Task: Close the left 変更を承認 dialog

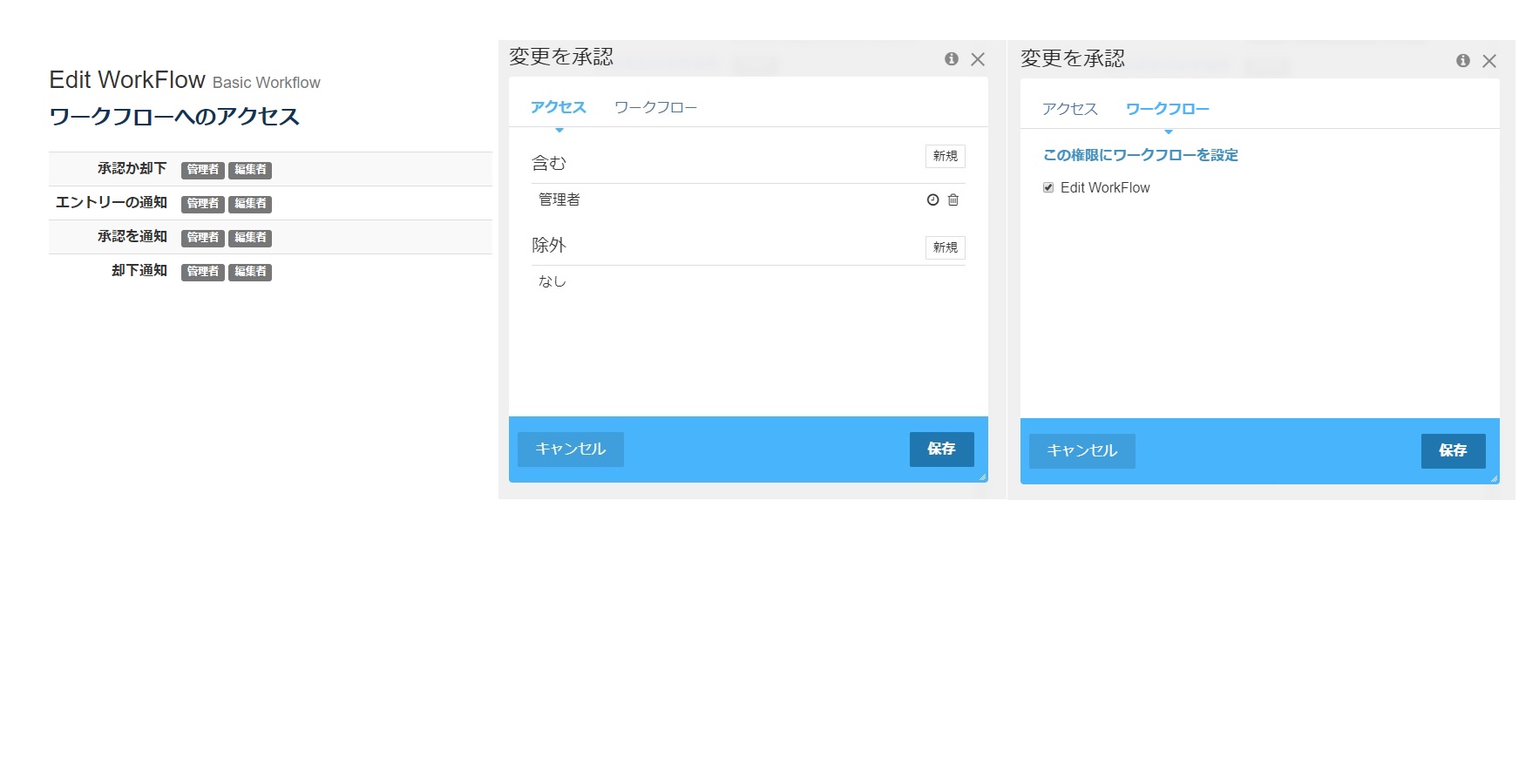Action: coord(978,59)
